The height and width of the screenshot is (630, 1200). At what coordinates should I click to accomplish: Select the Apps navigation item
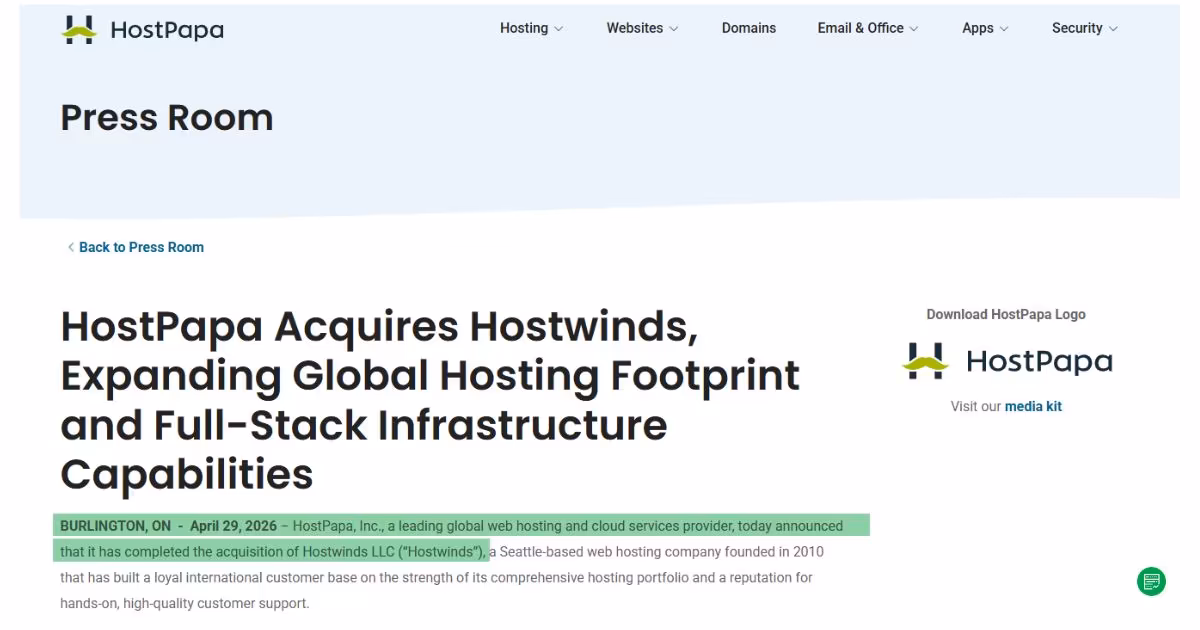click(x=978, y=28)
